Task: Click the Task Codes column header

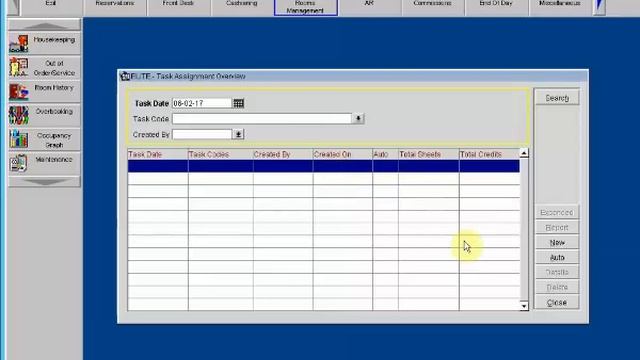Action: pyautogui.click(x=220, y=154)
